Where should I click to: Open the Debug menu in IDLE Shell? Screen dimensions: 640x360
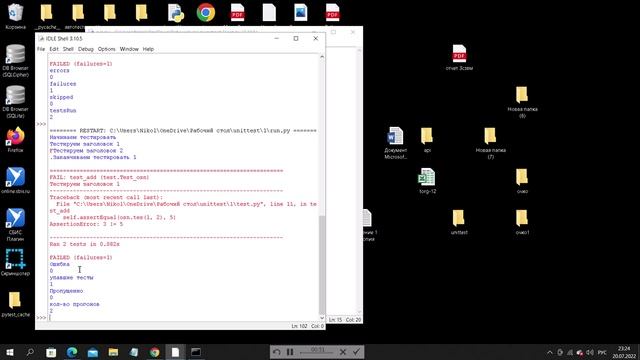[x=86, y=49]
